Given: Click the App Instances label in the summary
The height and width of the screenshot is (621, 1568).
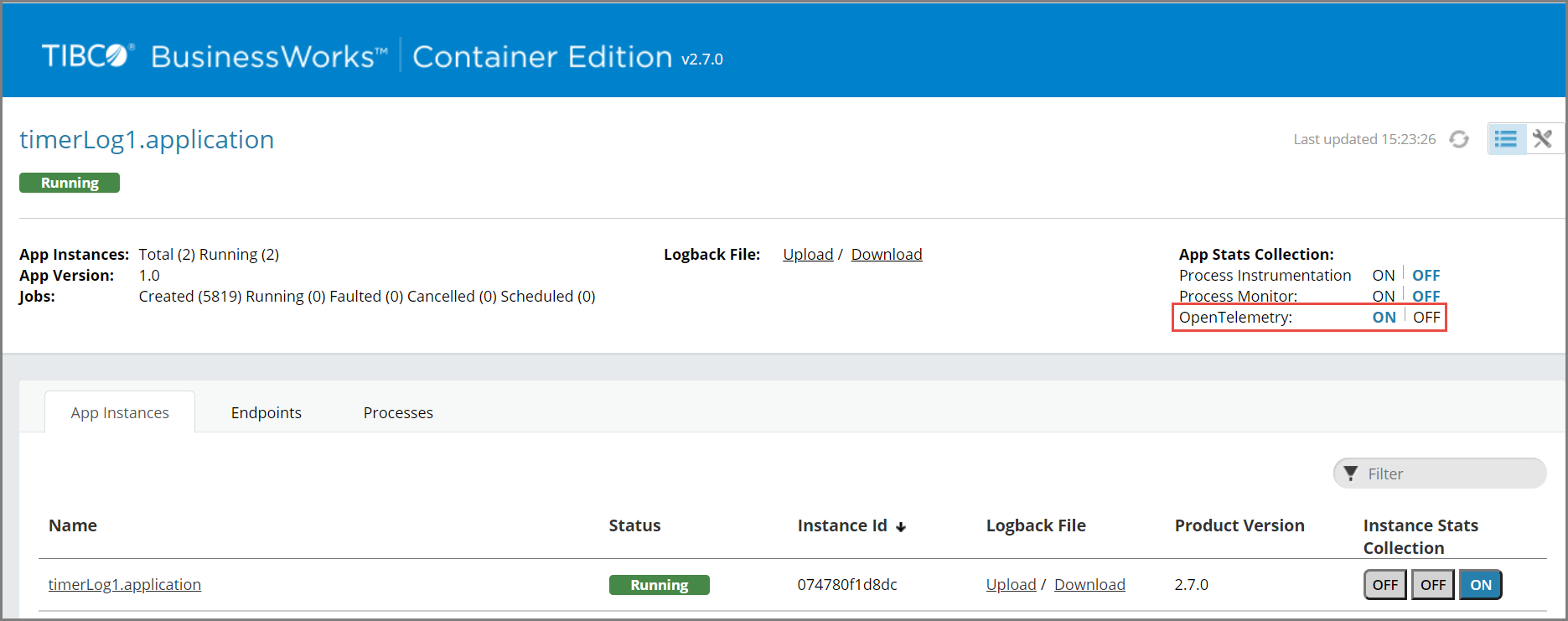Looking at the screenshot, I should click(75, 254).
